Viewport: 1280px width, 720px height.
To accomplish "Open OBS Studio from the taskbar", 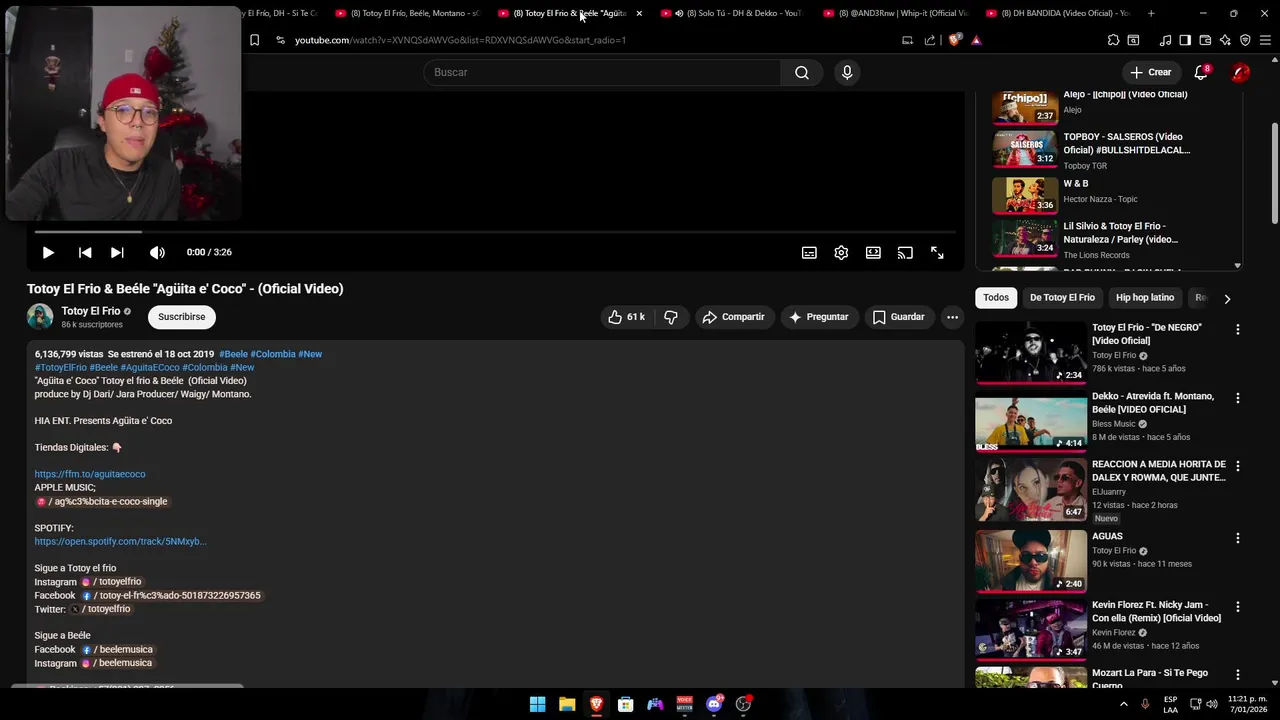I will (743, 704).
